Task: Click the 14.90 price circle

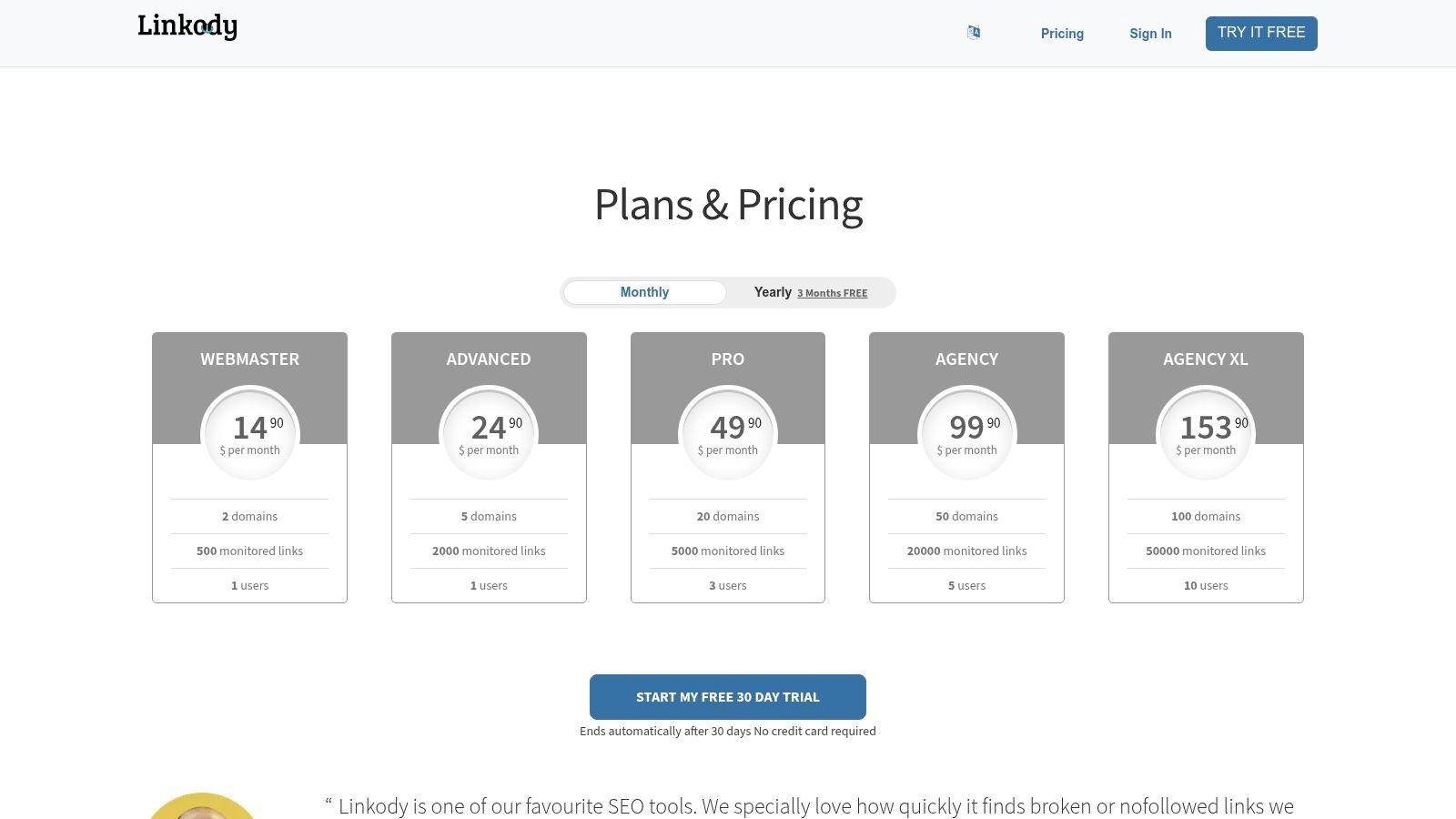Action: tap(250, 434)
